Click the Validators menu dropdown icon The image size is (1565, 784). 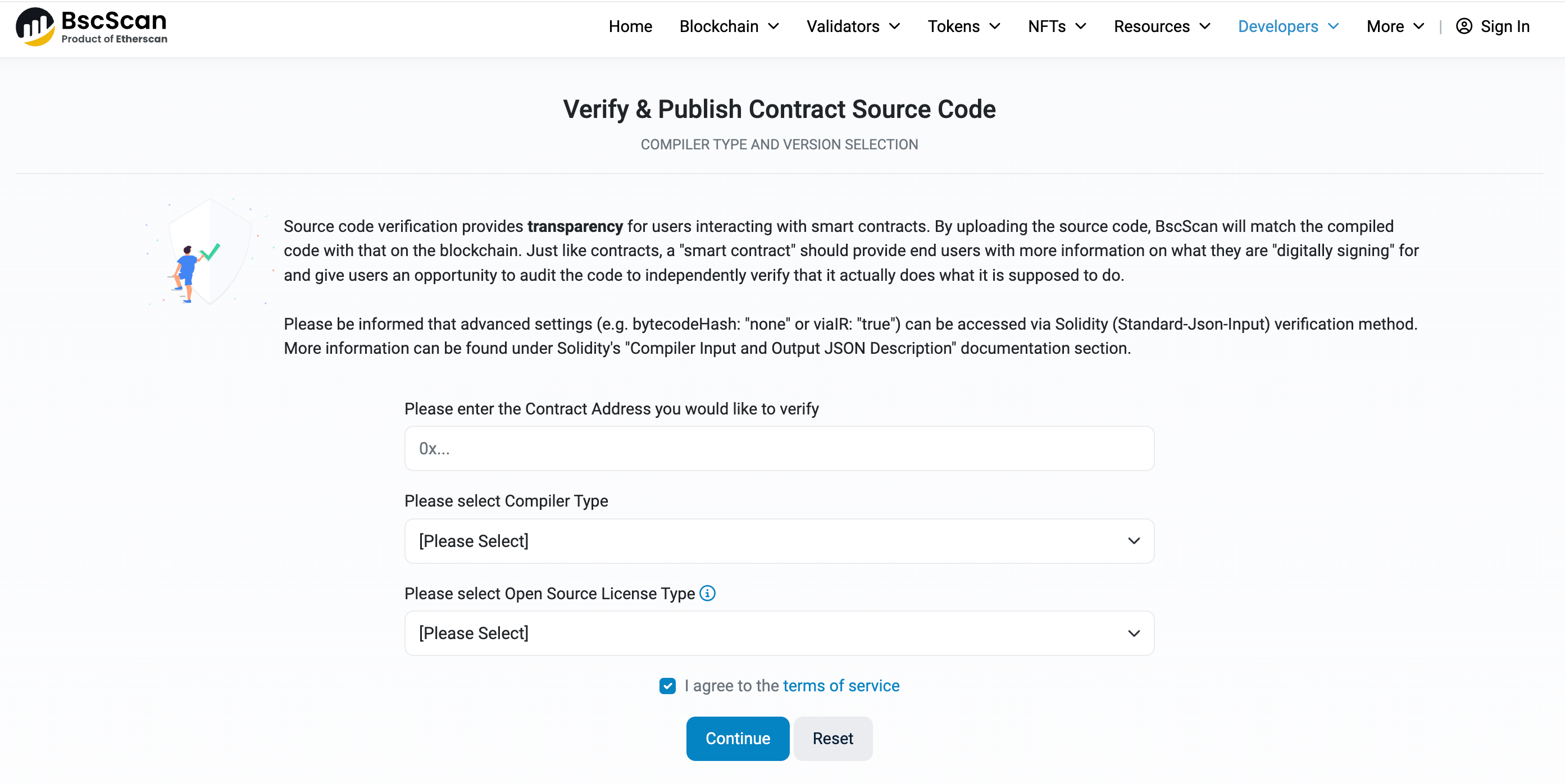(896, 28)
